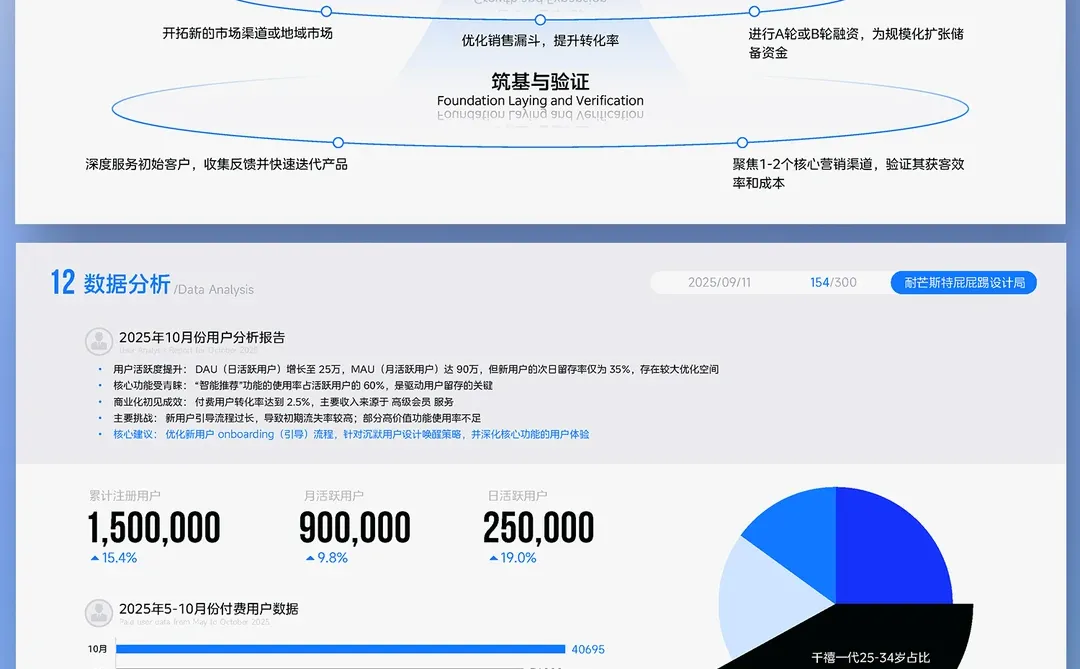The height and width of the screenshot is (669, 1080).
Task: Click the 累计注册用户 label
Action: 125,495
